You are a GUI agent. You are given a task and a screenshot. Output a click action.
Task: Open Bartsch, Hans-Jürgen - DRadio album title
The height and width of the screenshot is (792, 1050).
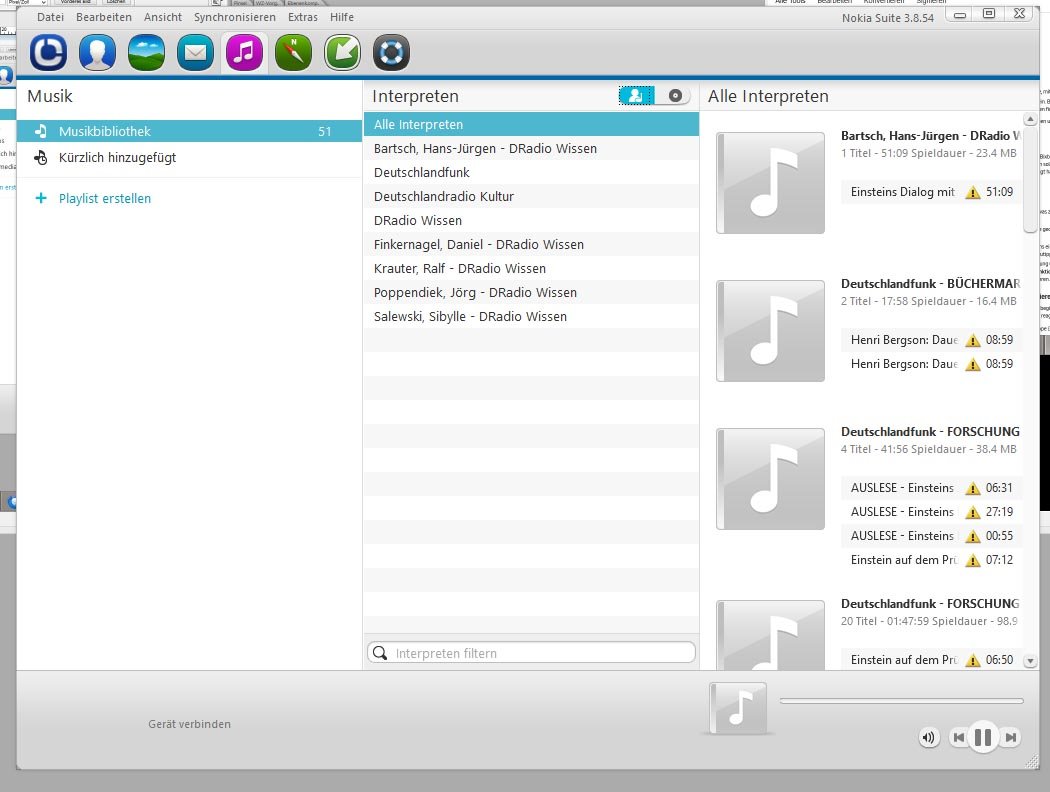[930, 136]
